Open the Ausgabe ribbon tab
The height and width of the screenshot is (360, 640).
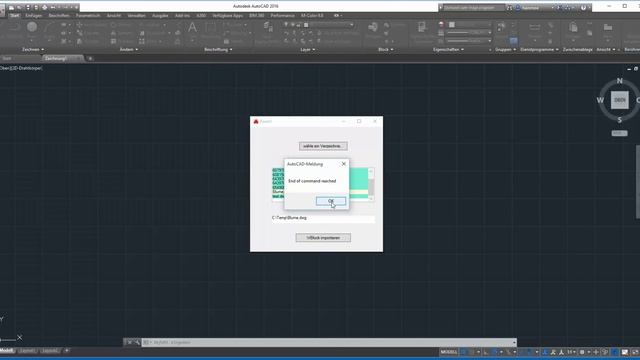click(x=160, y=16)
